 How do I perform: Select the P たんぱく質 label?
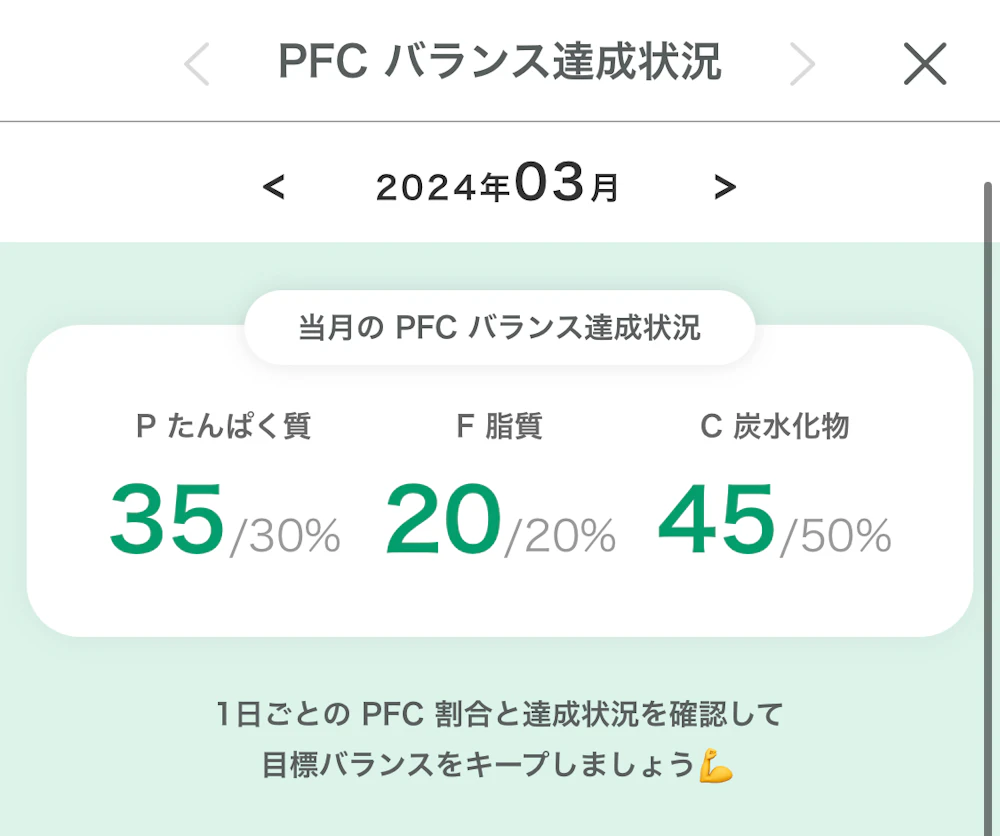click(x=224, y=426)
